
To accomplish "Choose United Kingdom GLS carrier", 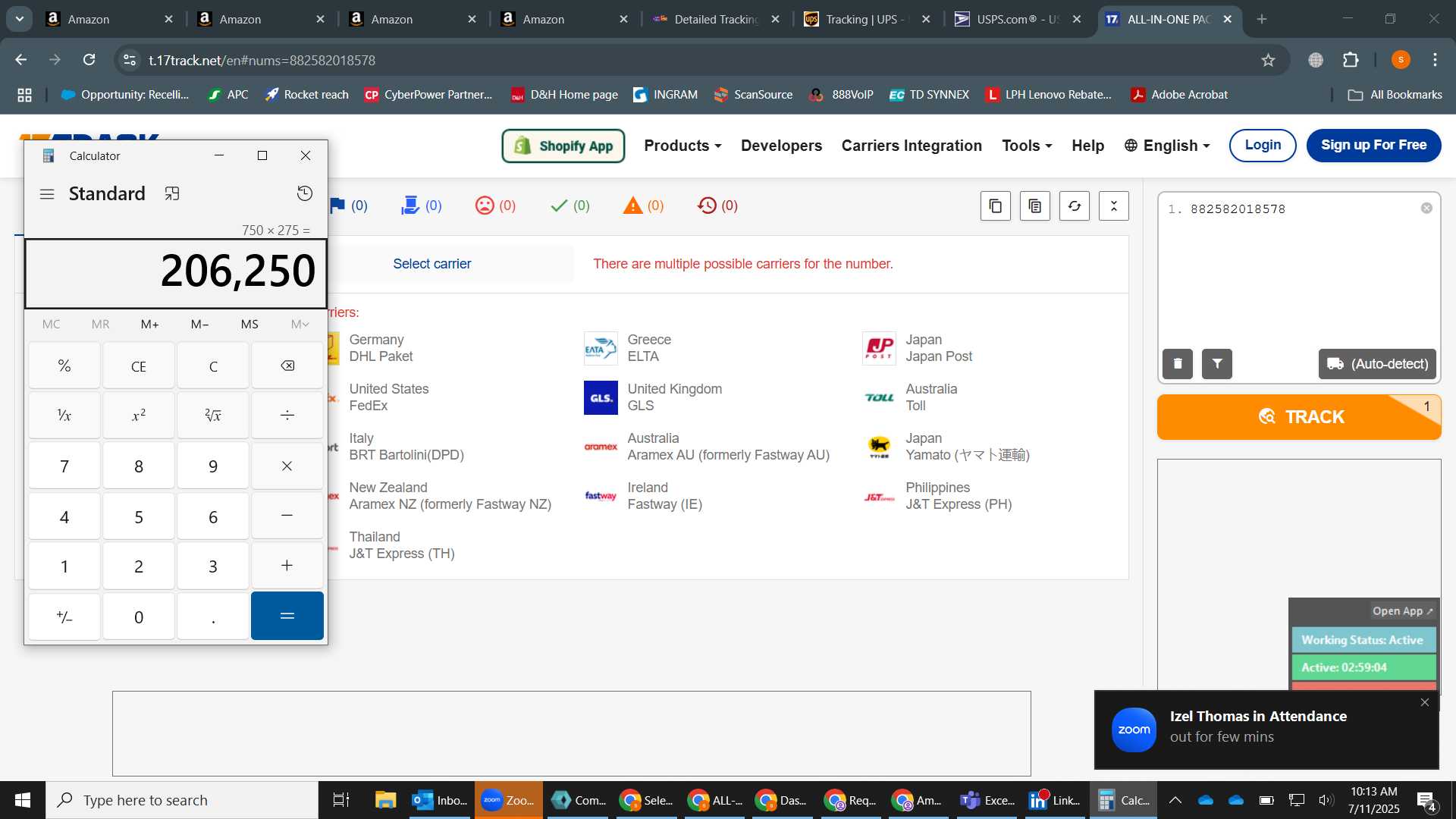I will [x=653, y=397].
